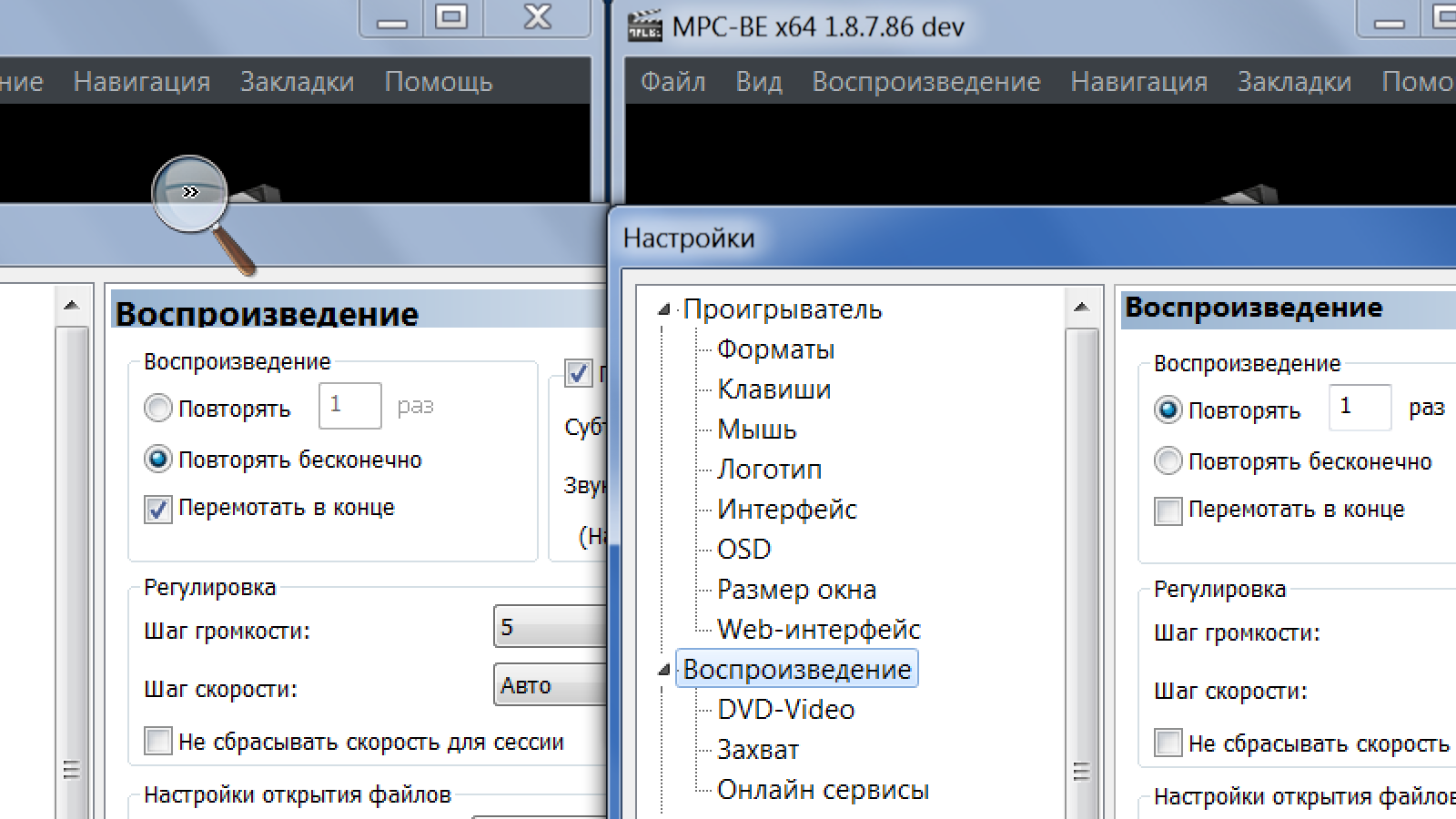The width and height of the screenshot is (1456, 819).
Task: Select DVD-Video in the settings tree
Action: (785, 710)
